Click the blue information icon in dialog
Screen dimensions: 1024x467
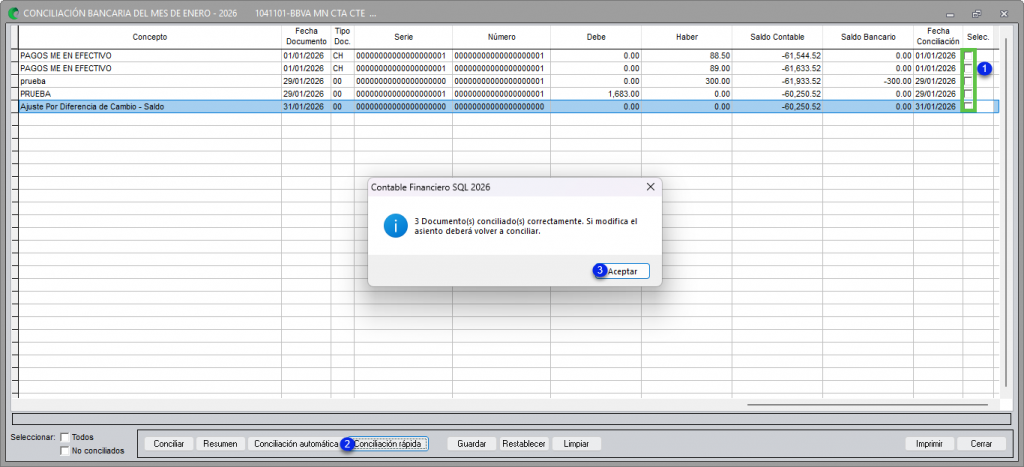[395, 226]
